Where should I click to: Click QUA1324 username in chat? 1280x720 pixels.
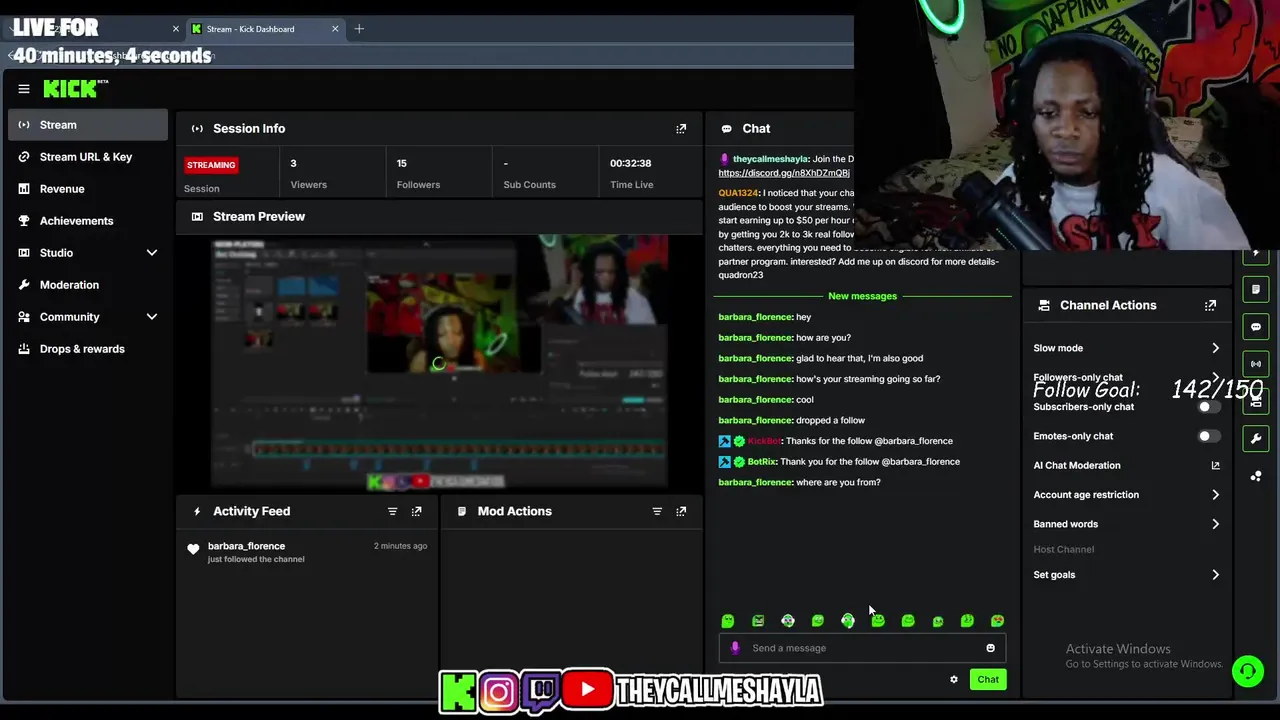(x=738, y=193)
